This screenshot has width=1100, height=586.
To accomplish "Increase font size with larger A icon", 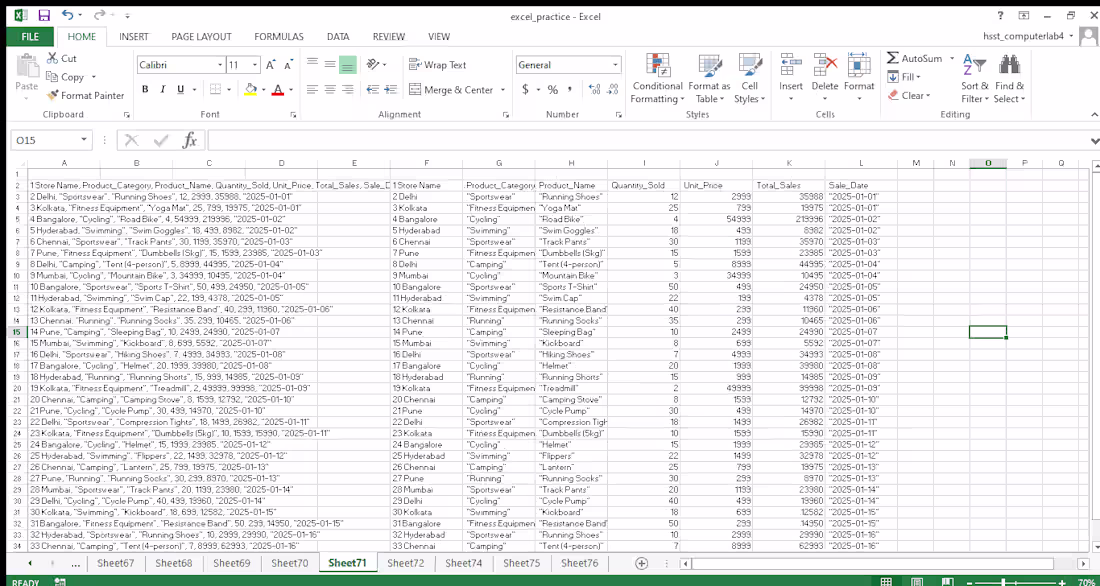I will 271,65.
